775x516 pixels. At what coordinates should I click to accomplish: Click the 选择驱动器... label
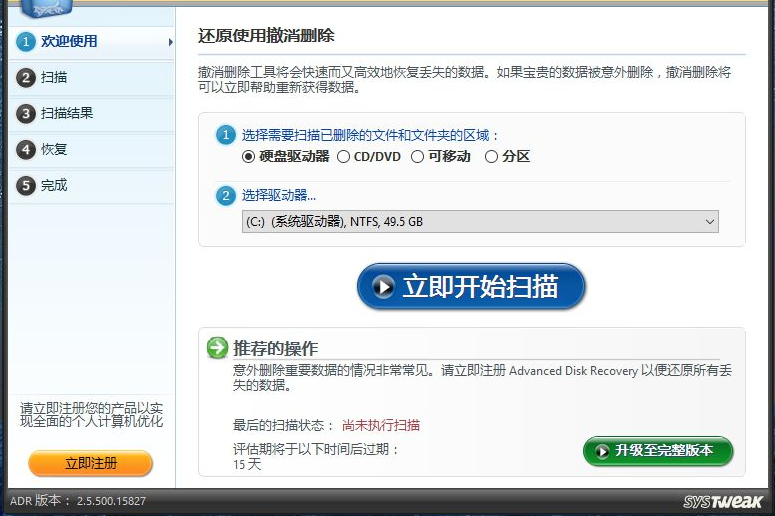coord(279,195)
